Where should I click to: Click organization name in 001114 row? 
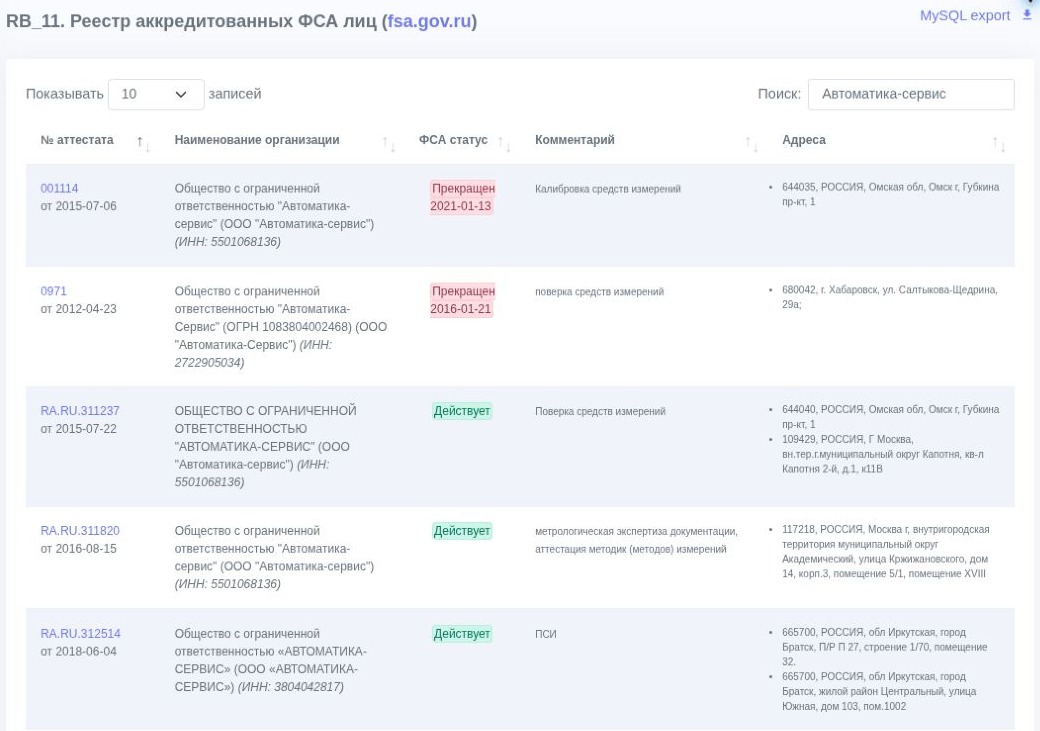[x=274, y=215]
